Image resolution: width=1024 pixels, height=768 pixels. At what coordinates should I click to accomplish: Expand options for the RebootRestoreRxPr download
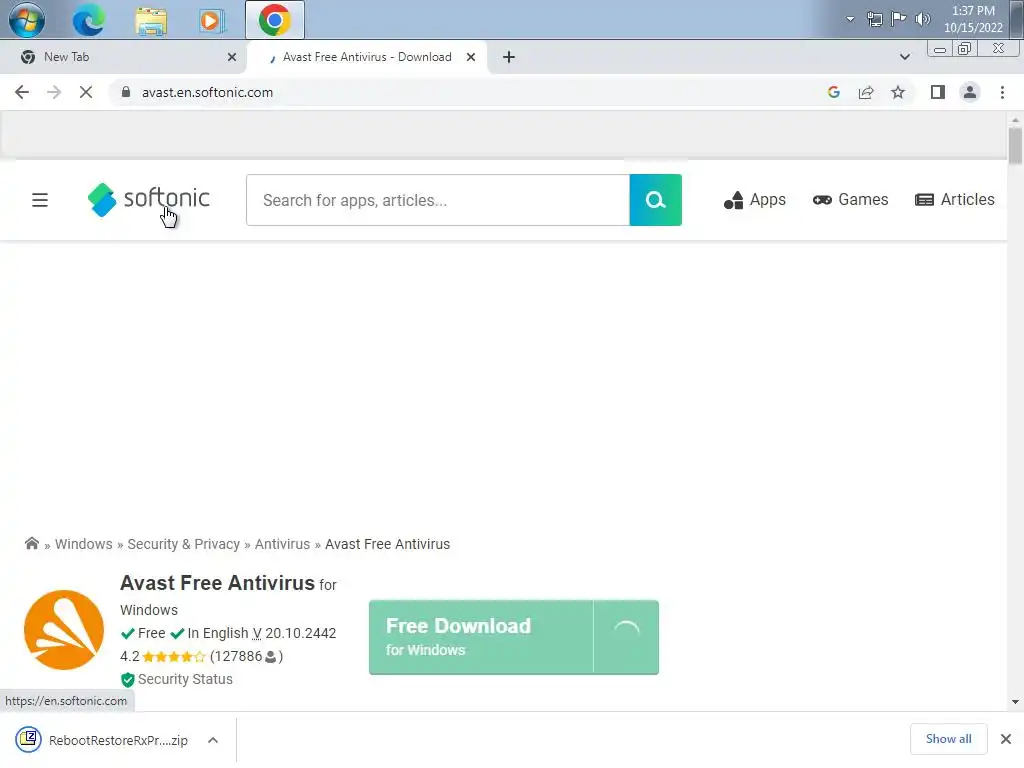[213, 740]
